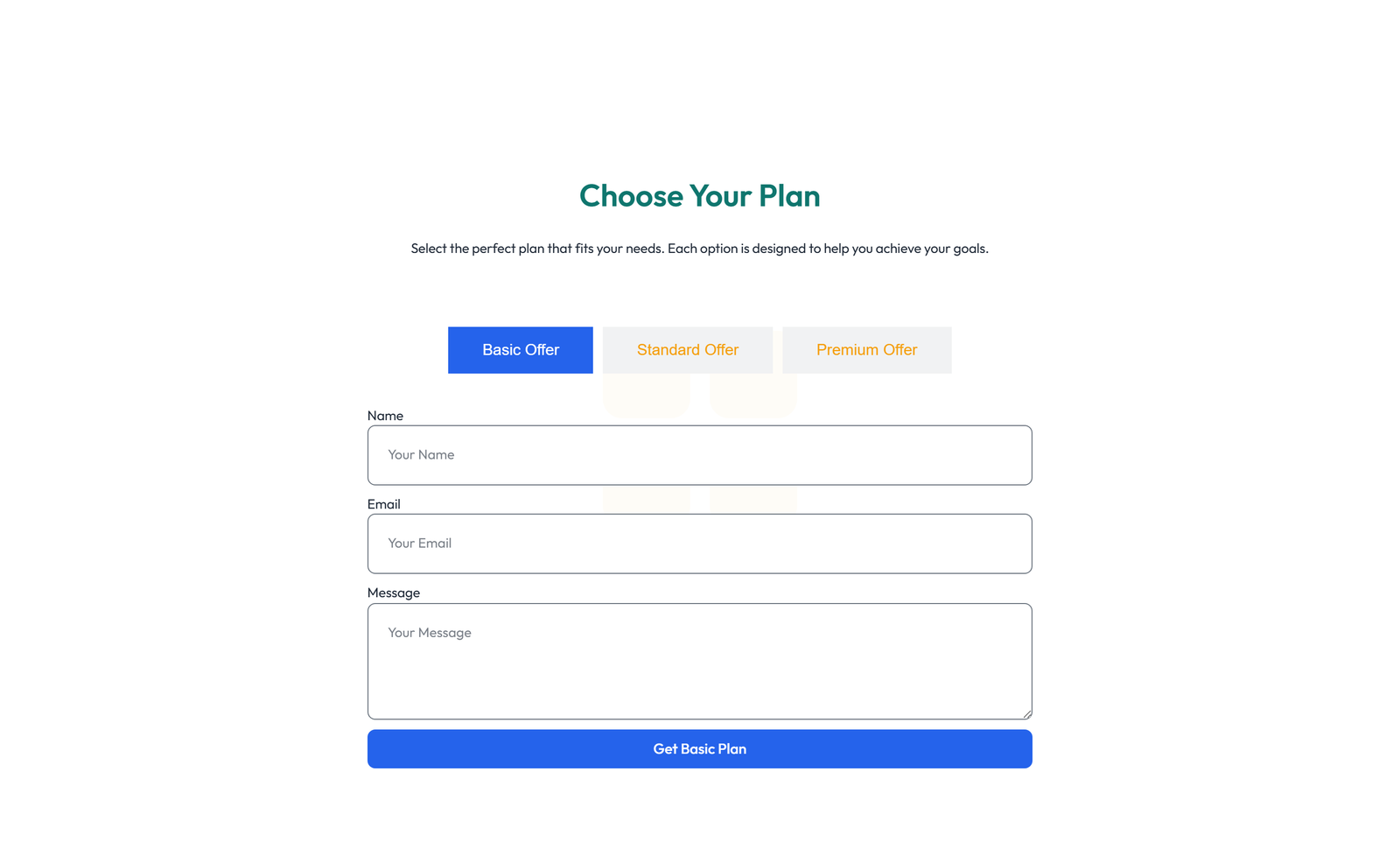
Task: Click the Get Basic Plan button
Action: pos(699,748)
